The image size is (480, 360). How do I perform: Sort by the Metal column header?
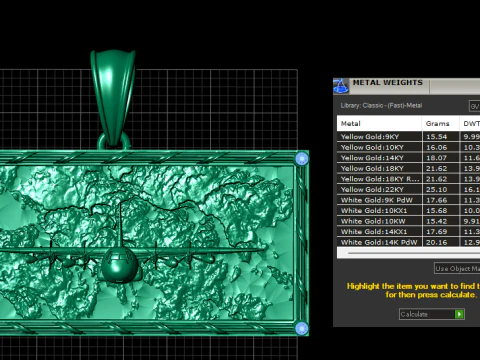tap(379, 123)
